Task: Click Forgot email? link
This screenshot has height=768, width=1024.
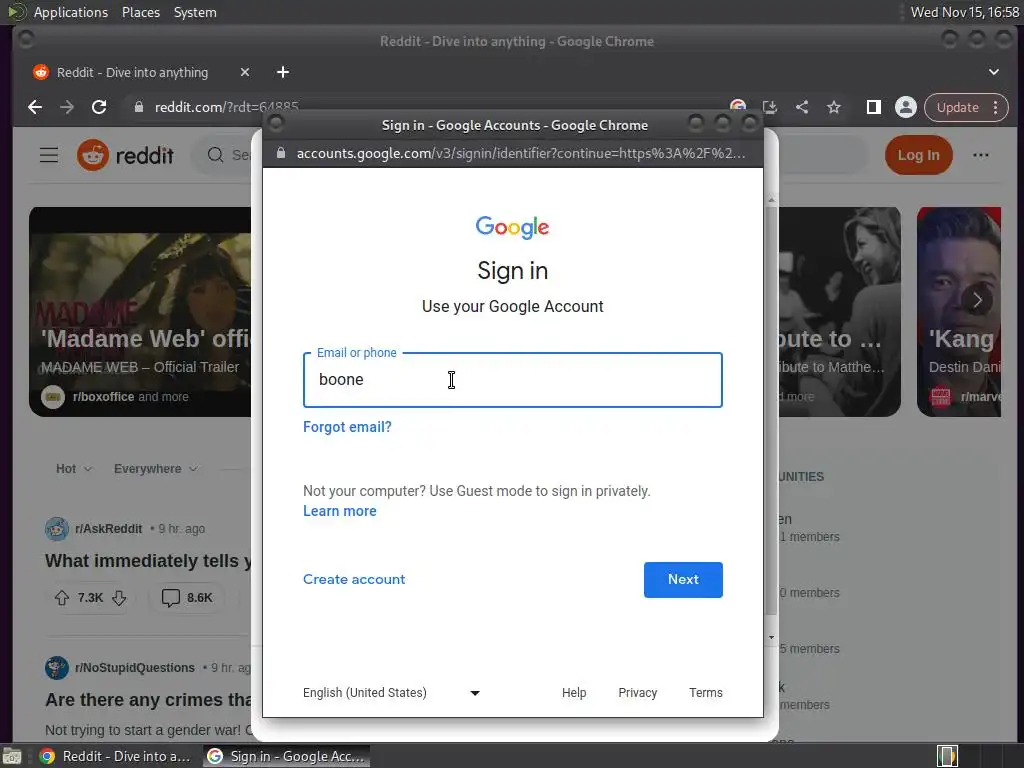Action: click(x=347, y=427)
